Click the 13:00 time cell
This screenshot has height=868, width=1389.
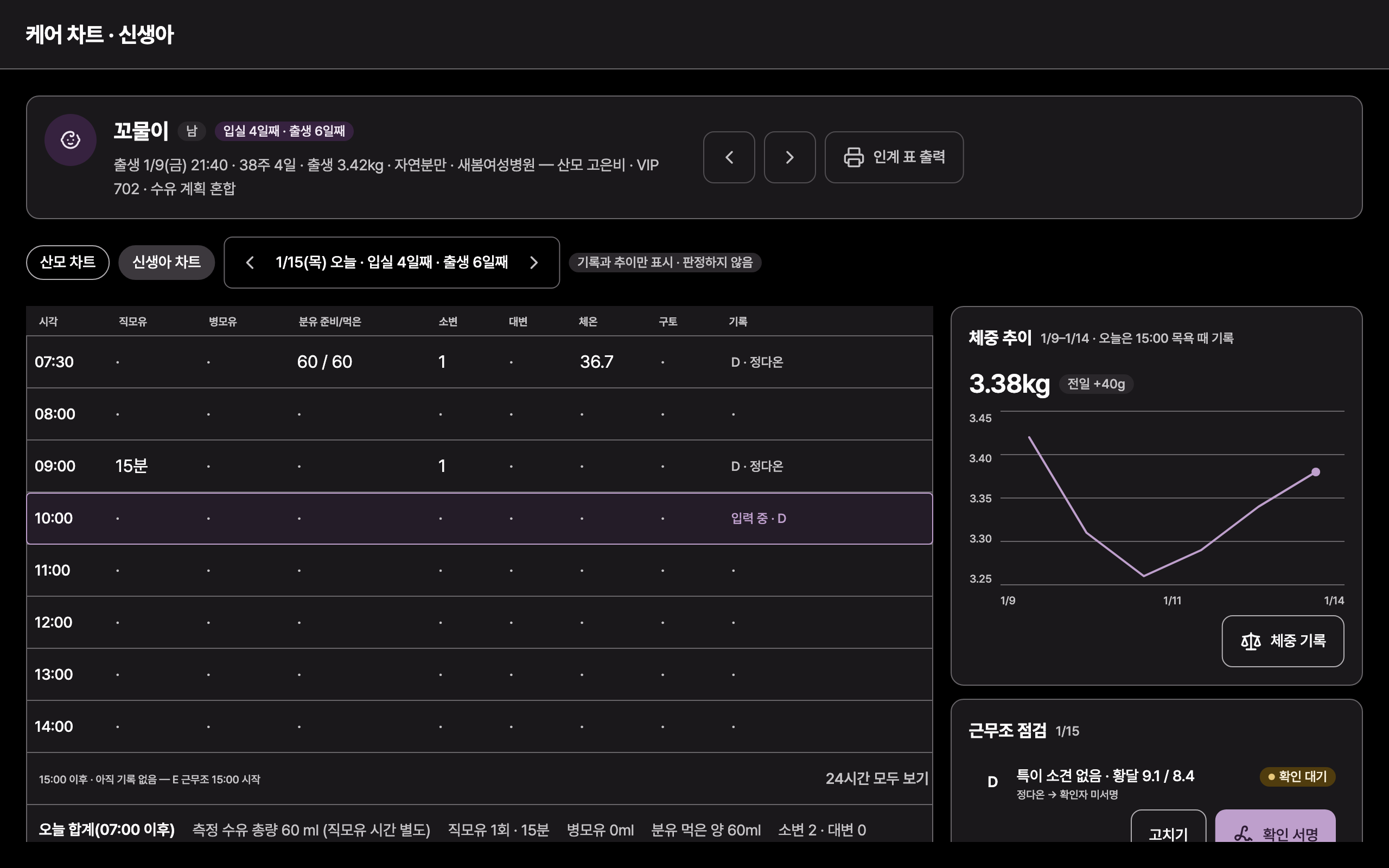point(53,674)
